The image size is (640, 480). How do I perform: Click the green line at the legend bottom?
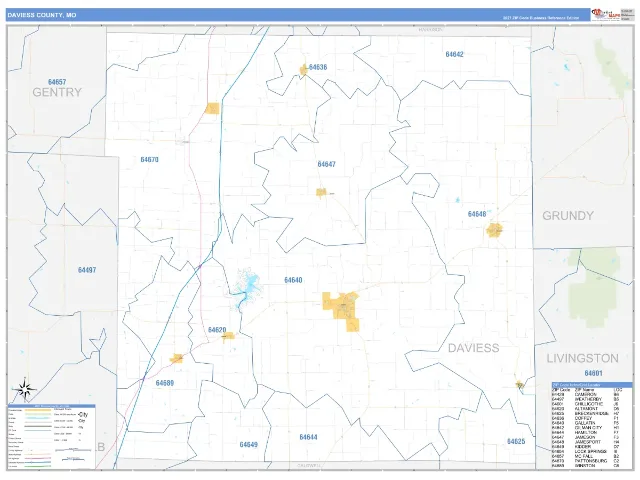pos(38,466)
